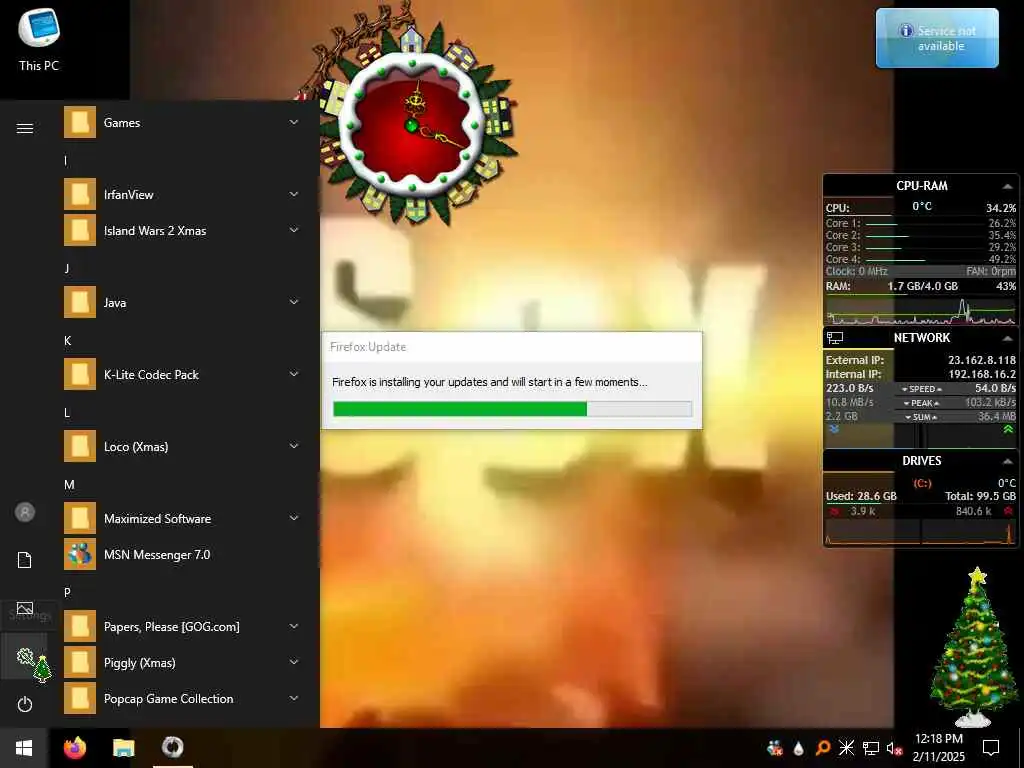1024x768 pixels.
Task: Click the orange magnifier tray icon
Action: pos(823,748)
